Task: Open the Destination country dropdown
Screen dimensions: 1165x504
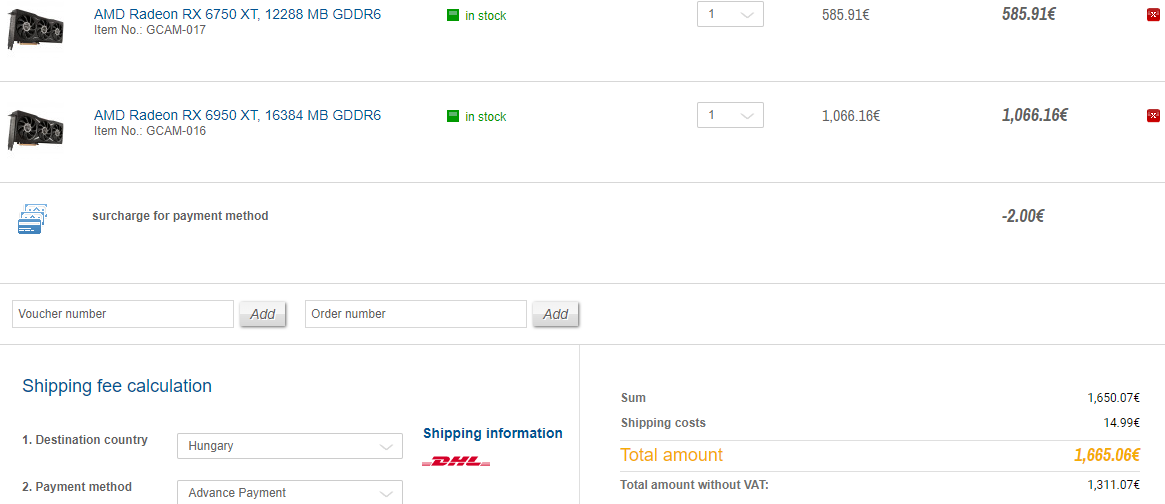Action: coord(290,446)
